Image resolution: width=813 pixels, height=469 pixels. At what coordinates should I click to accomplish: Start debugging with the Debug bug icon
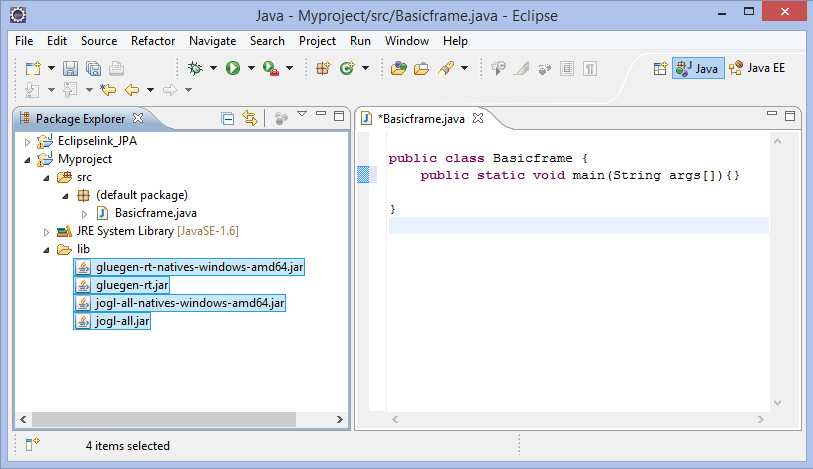click(x=195, y=68)
